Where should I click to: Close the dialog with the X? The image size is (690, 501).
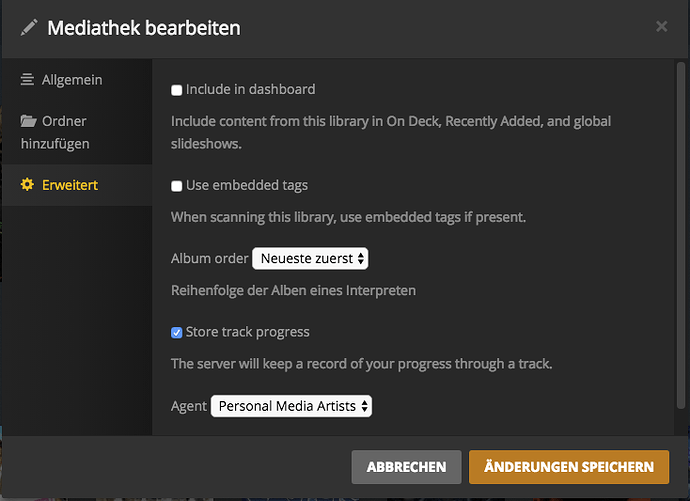pos(662,27)
